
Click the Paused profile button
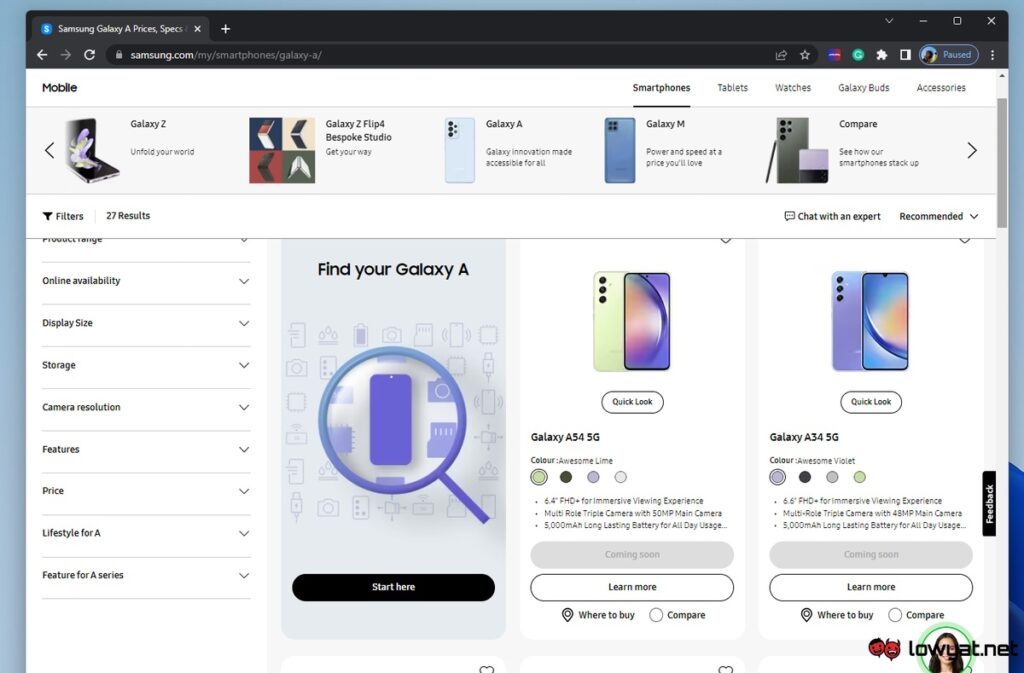[949, 55]
